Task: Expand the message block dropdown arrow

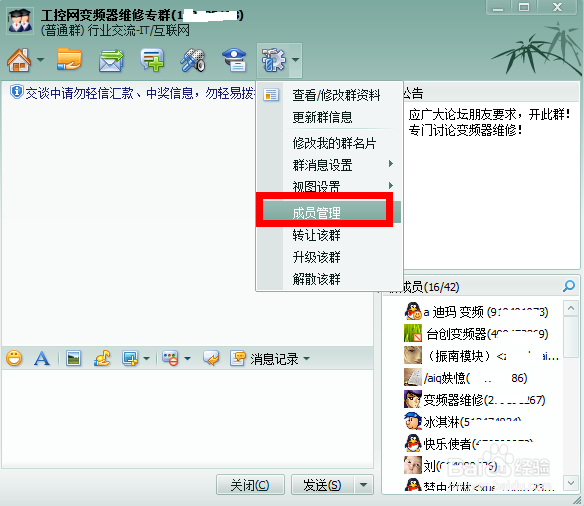Action: 187,359
